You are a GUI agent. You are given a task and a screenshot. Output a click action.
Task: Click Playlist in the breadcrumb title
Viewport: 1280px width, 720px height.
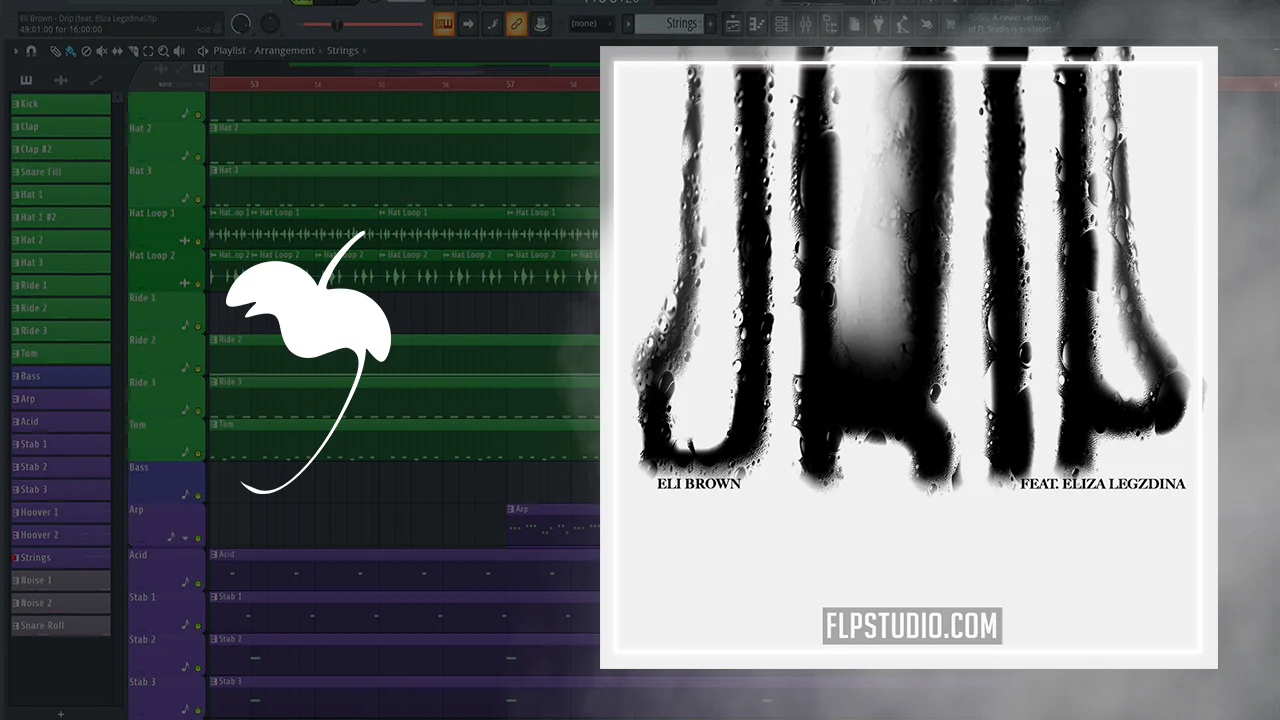point(232,51)
